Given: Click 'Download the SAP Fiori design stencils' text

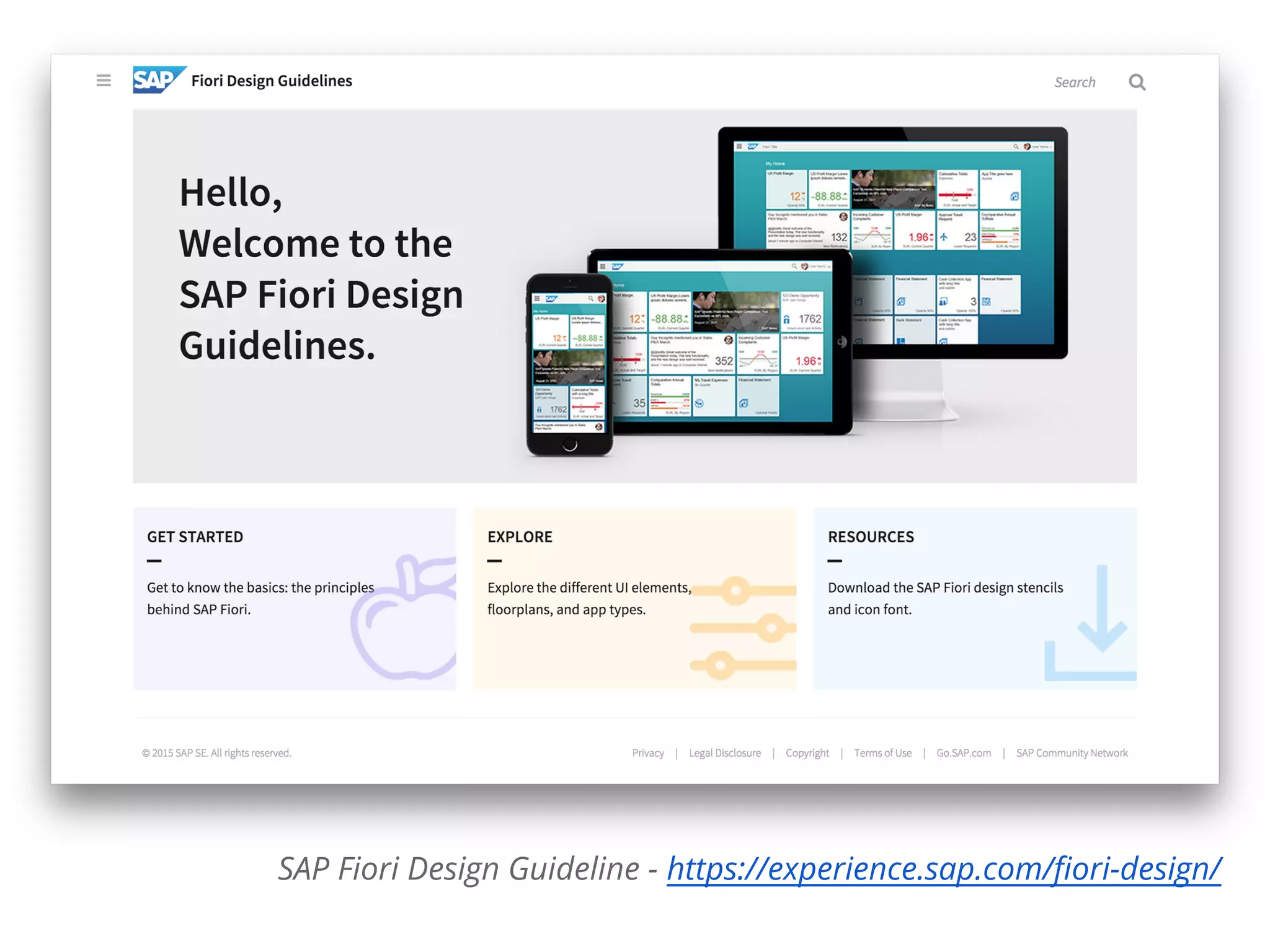Looking at the screenshot, I should 946,598.
